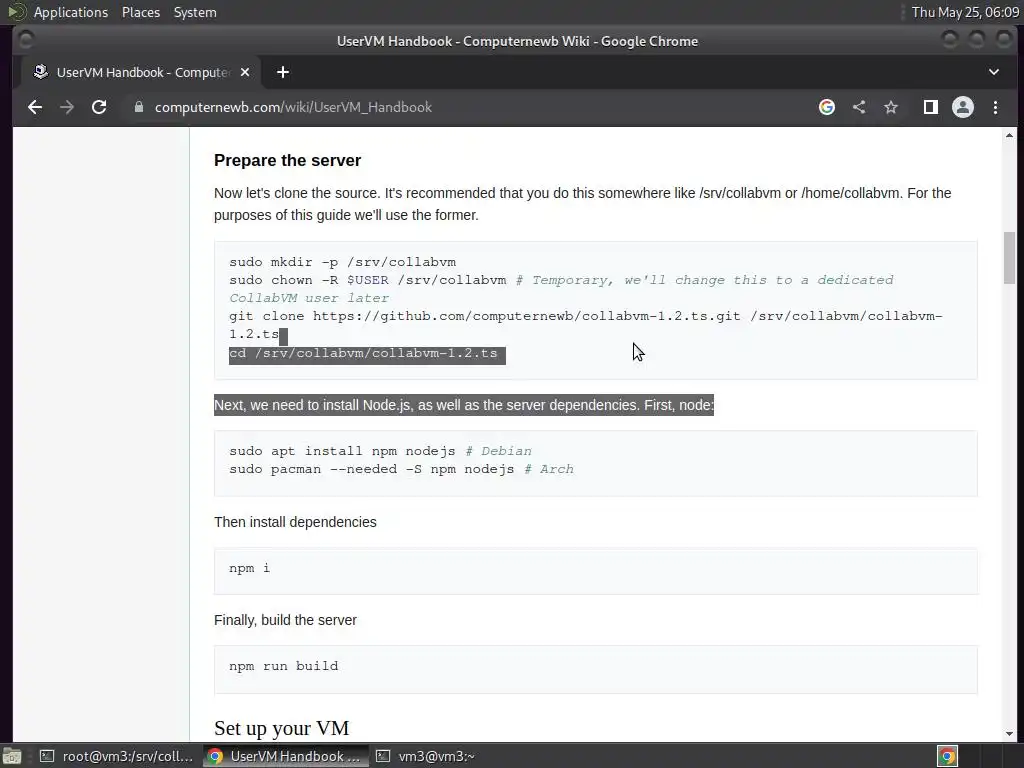
Task: Open the System menu
Action: 195,12
